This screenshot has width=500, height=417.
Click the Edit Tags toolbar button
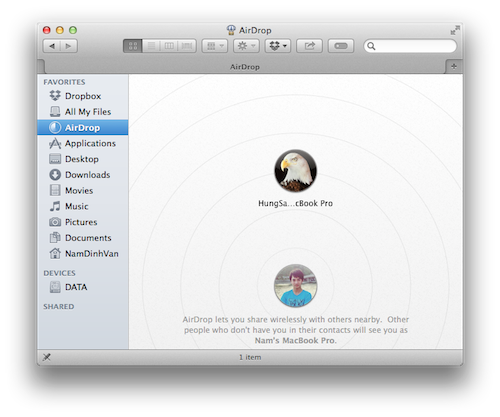(341, 46)
